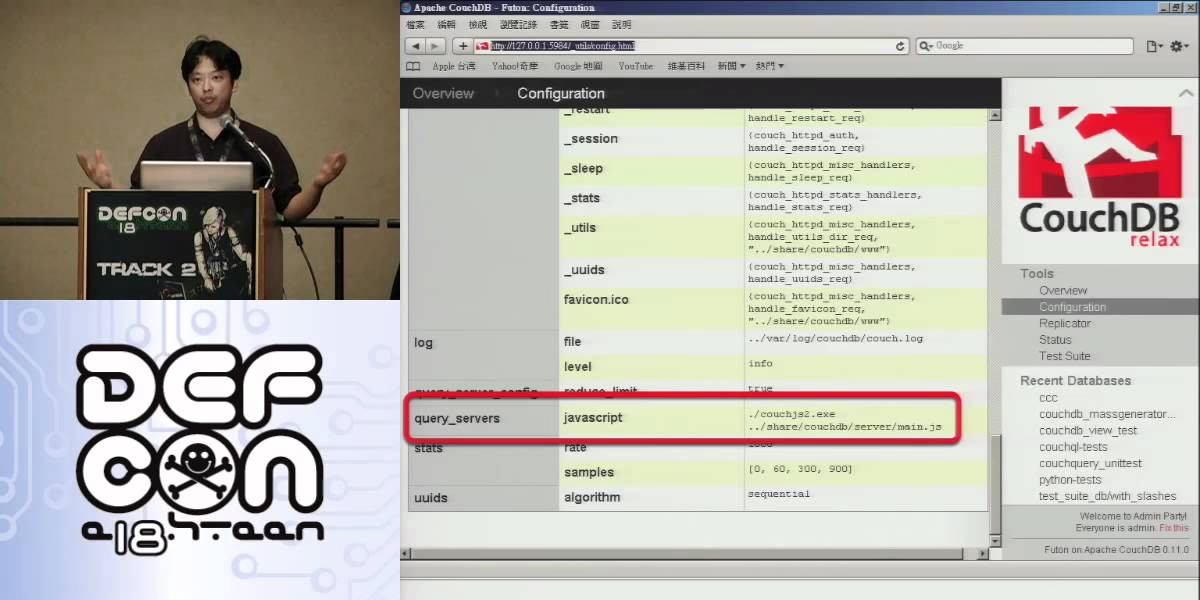Click the '_utils' handler name
Screen dimensions: 1200x600
click(580, 228)
